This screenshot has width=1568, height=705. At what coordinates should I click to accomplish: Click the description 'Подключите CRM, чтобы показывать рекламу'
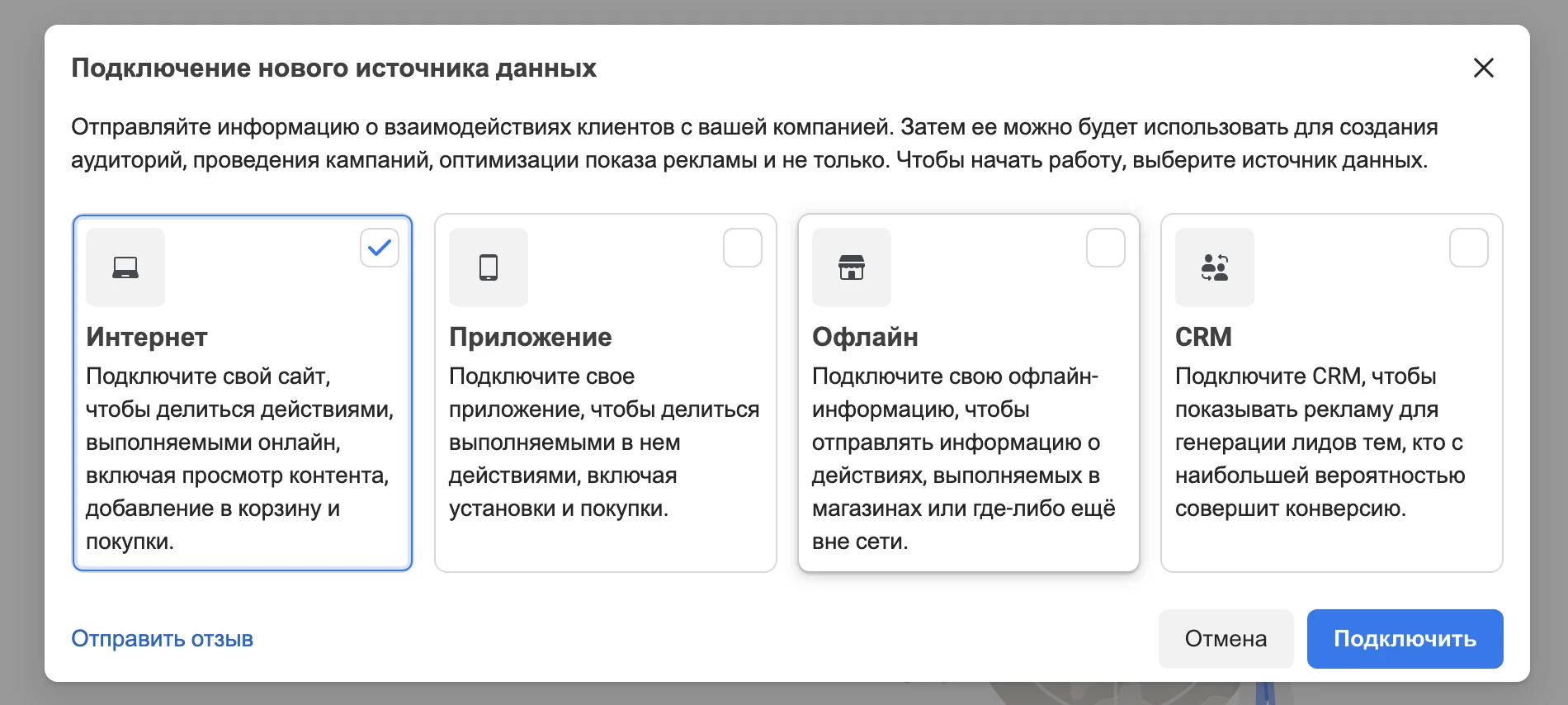1320,442
